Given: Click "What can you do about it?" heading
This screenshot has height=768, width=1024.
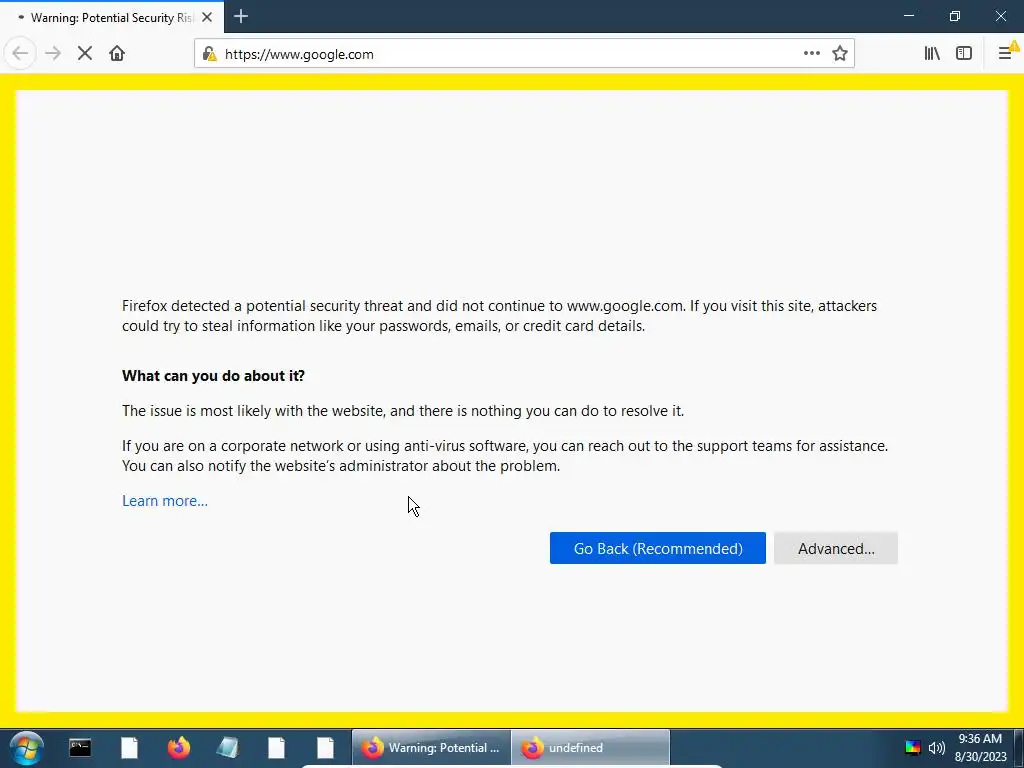Looking at the screenshot, I should click(214, 376).
